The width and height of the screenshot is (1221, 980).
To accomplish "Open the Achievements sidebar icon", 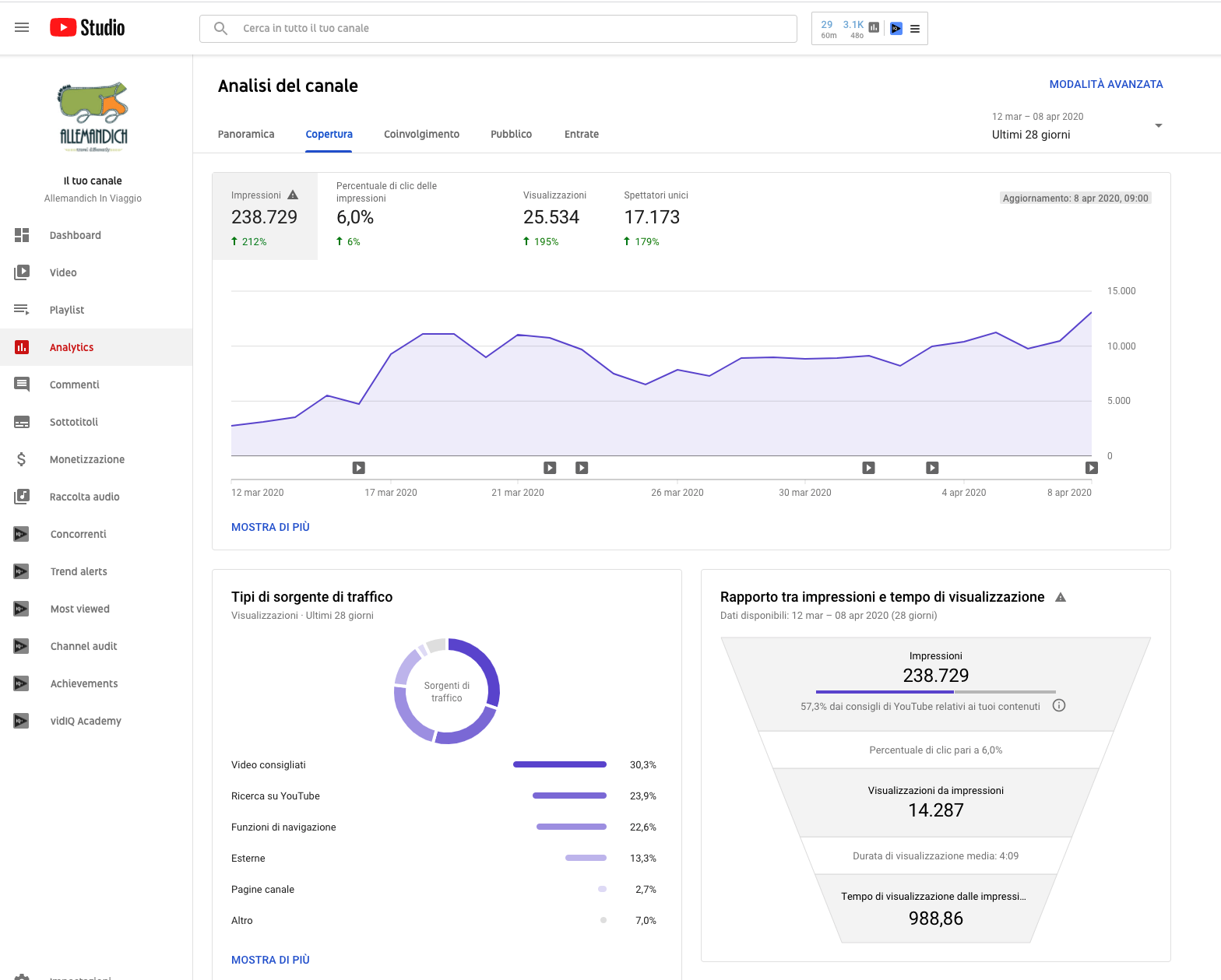I will coord(22,683).
